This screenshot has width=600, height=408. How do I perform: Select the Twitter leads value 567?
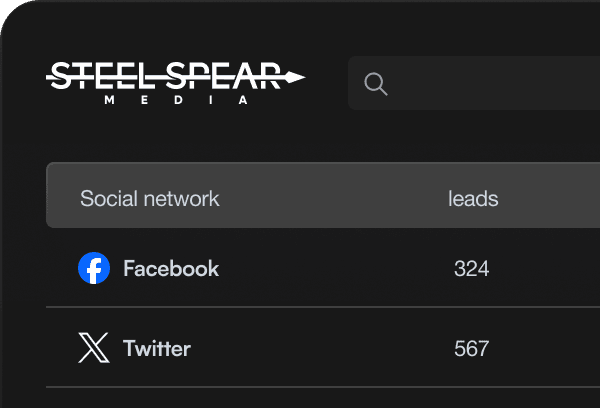click(x=471, y=348)
